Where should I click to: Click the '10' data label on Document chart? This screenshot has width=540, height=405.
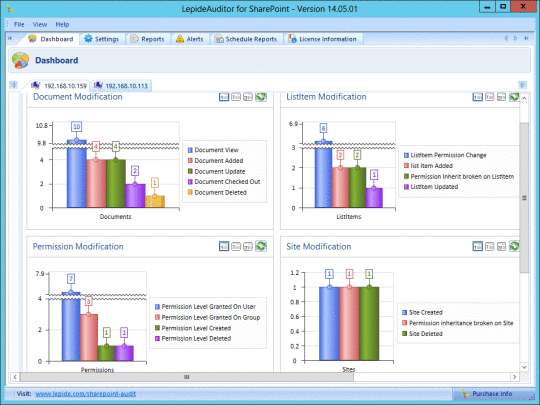pyautogui.click(x=76, y=127)
